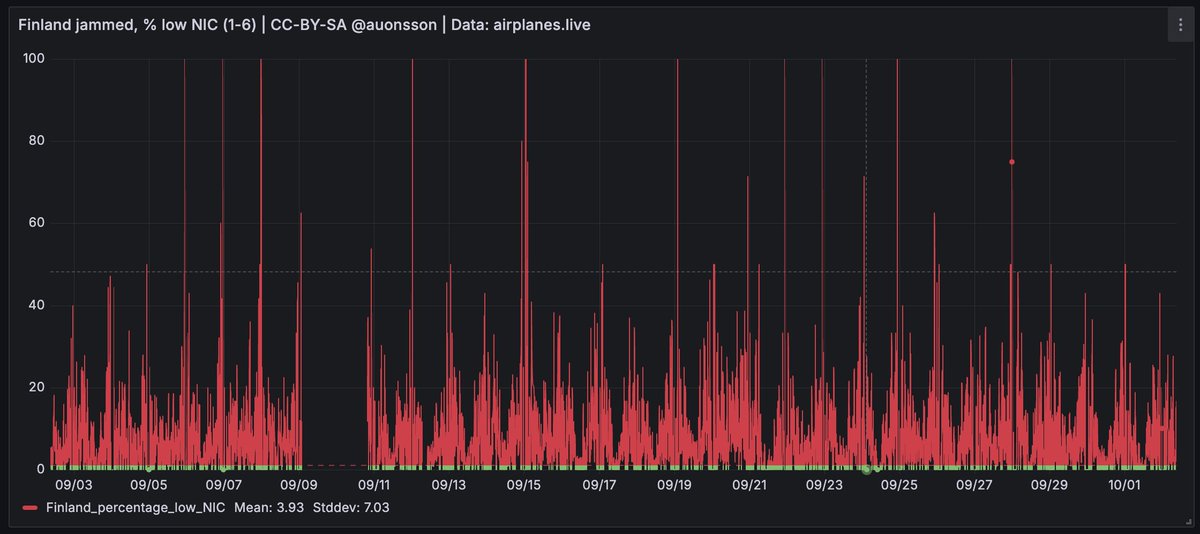Click the red legend color swatch
The image size is (1200, 534).
30,509
